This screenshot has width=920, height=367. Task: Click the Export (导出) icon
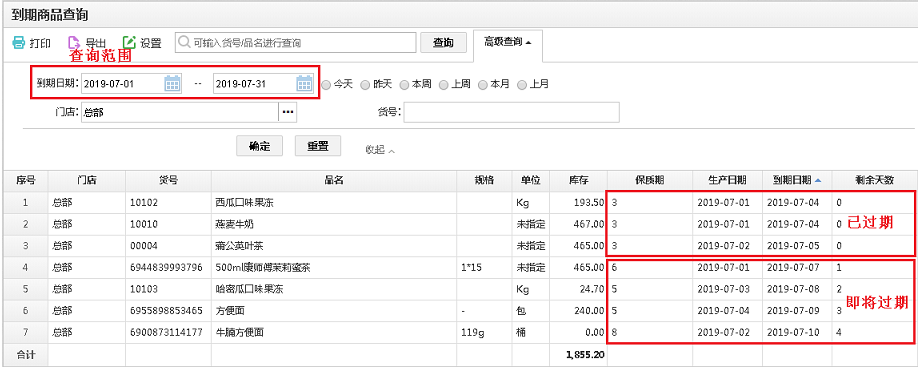pos(73,43)
